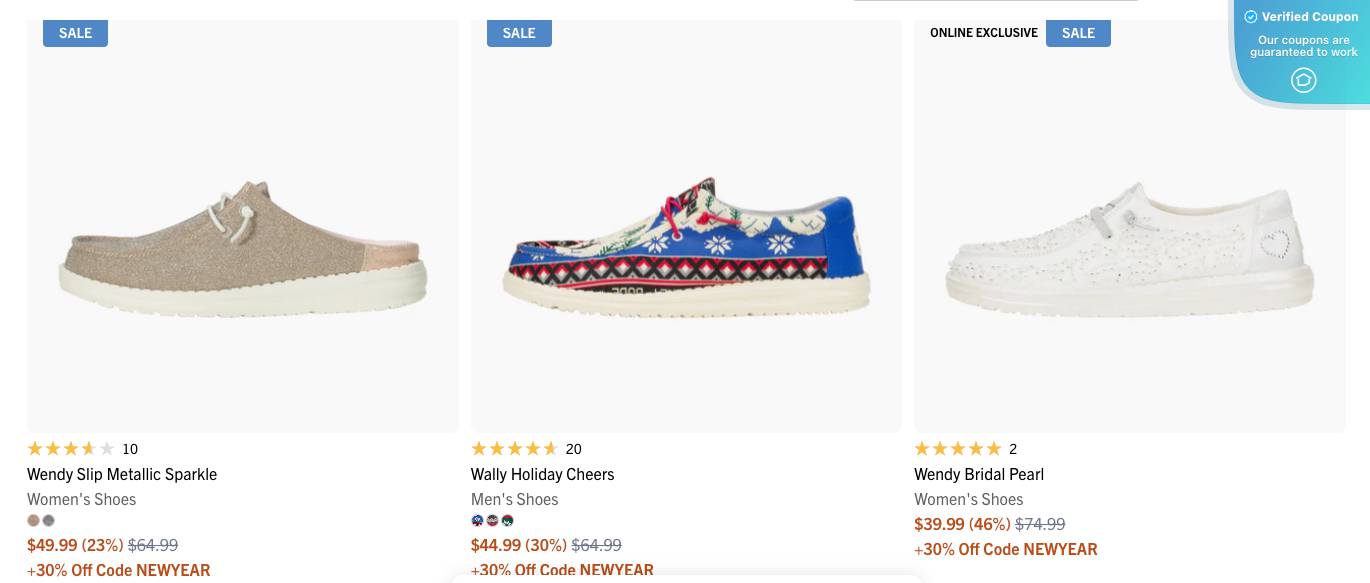Click the SALE badge on Wendy Bridal Pearl
Screen dimensions: 1370x583
pos(1078,33)
